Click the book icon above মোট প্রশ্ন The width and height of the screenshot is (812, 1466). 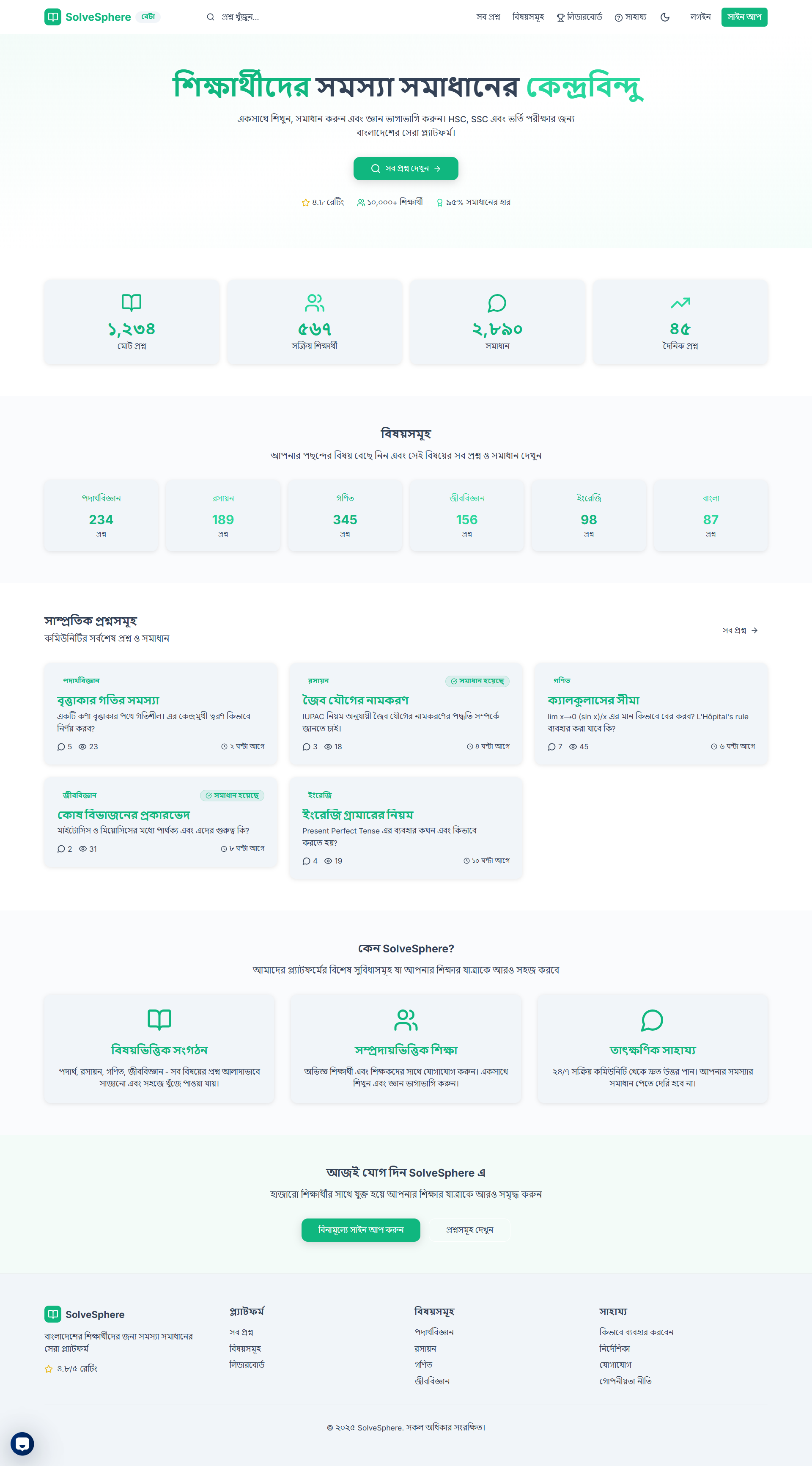click(132, 303)
